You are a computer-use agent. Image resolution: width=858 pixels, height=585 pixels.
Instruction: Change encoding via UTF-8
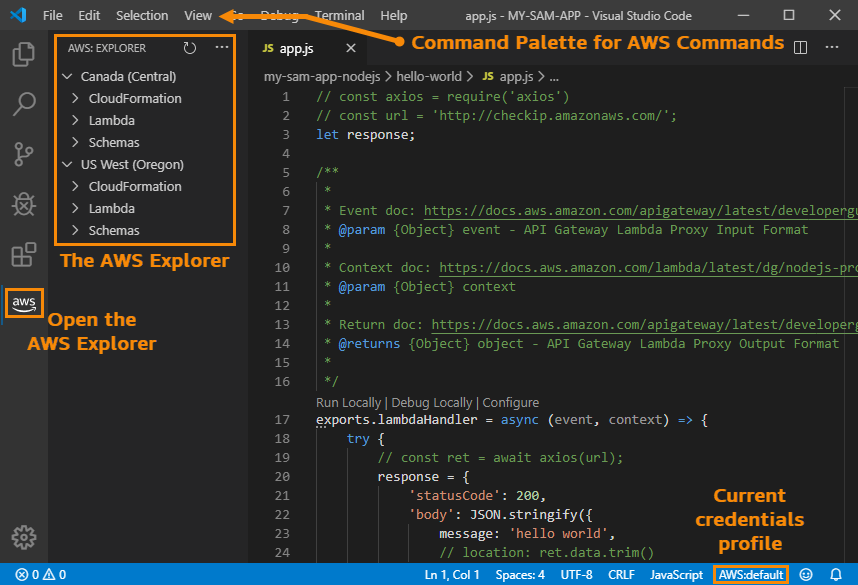tap(576, 575)
